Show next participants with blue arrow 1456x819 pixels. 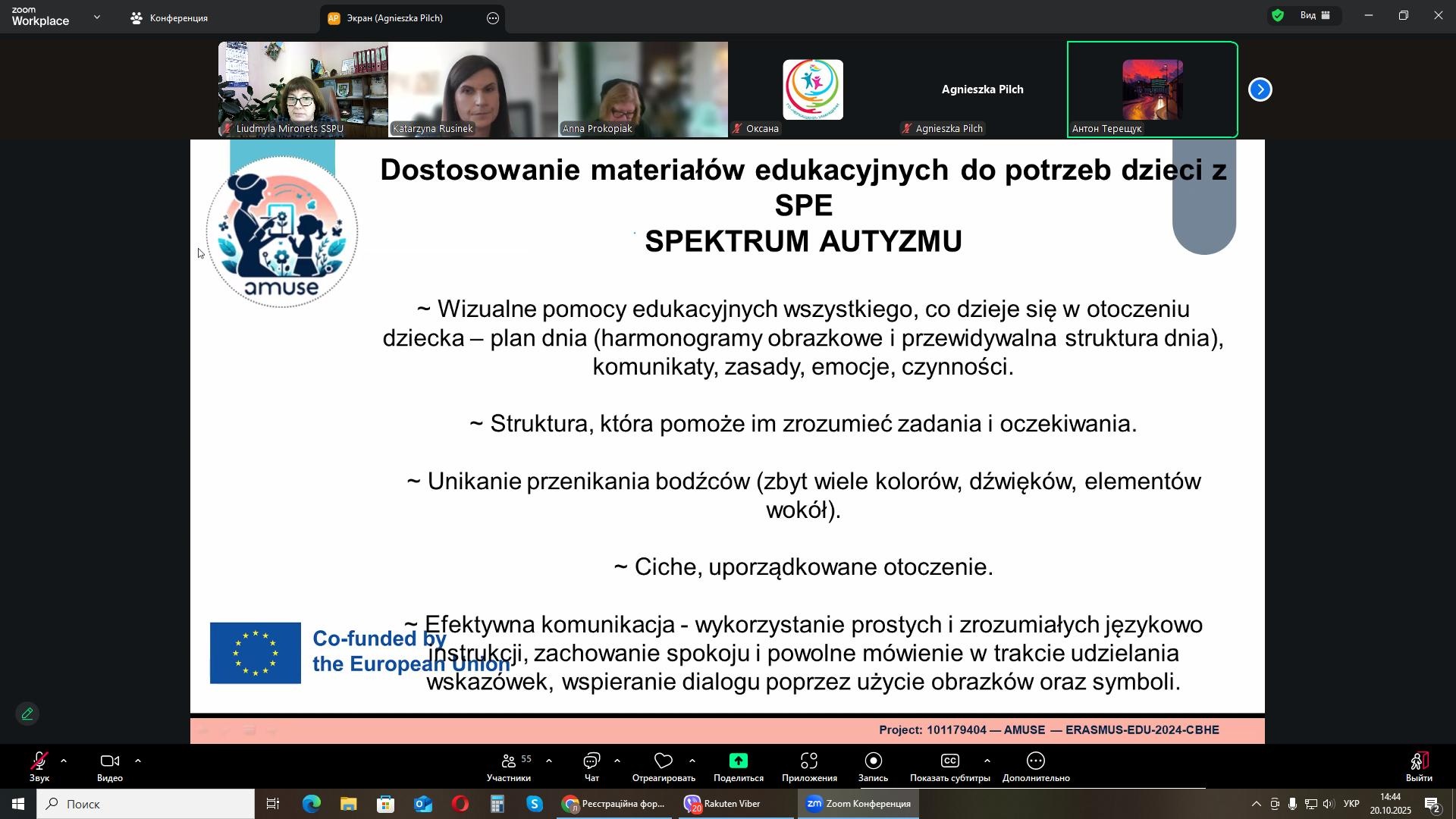(1260, 90)
